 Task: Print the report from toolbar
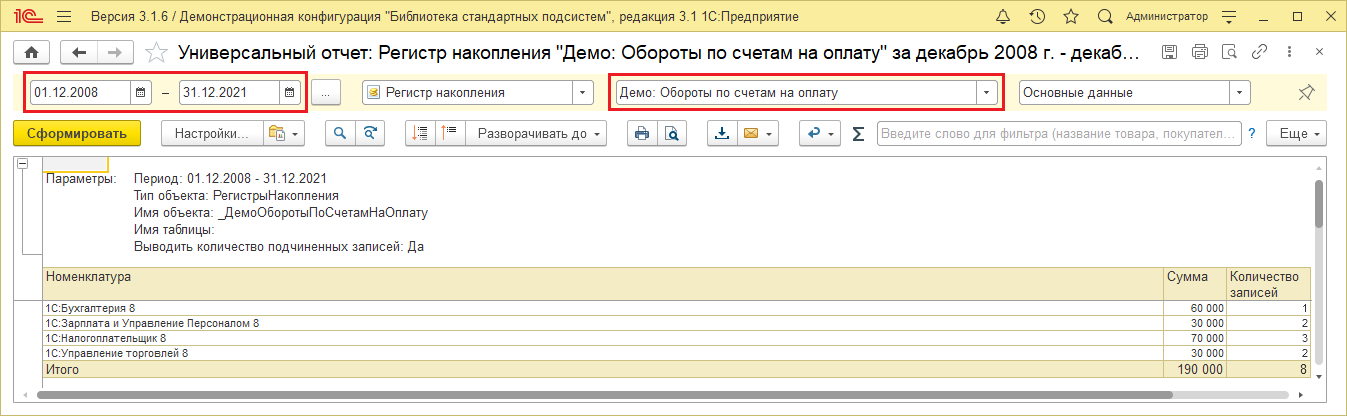click(x=642, y=133)
